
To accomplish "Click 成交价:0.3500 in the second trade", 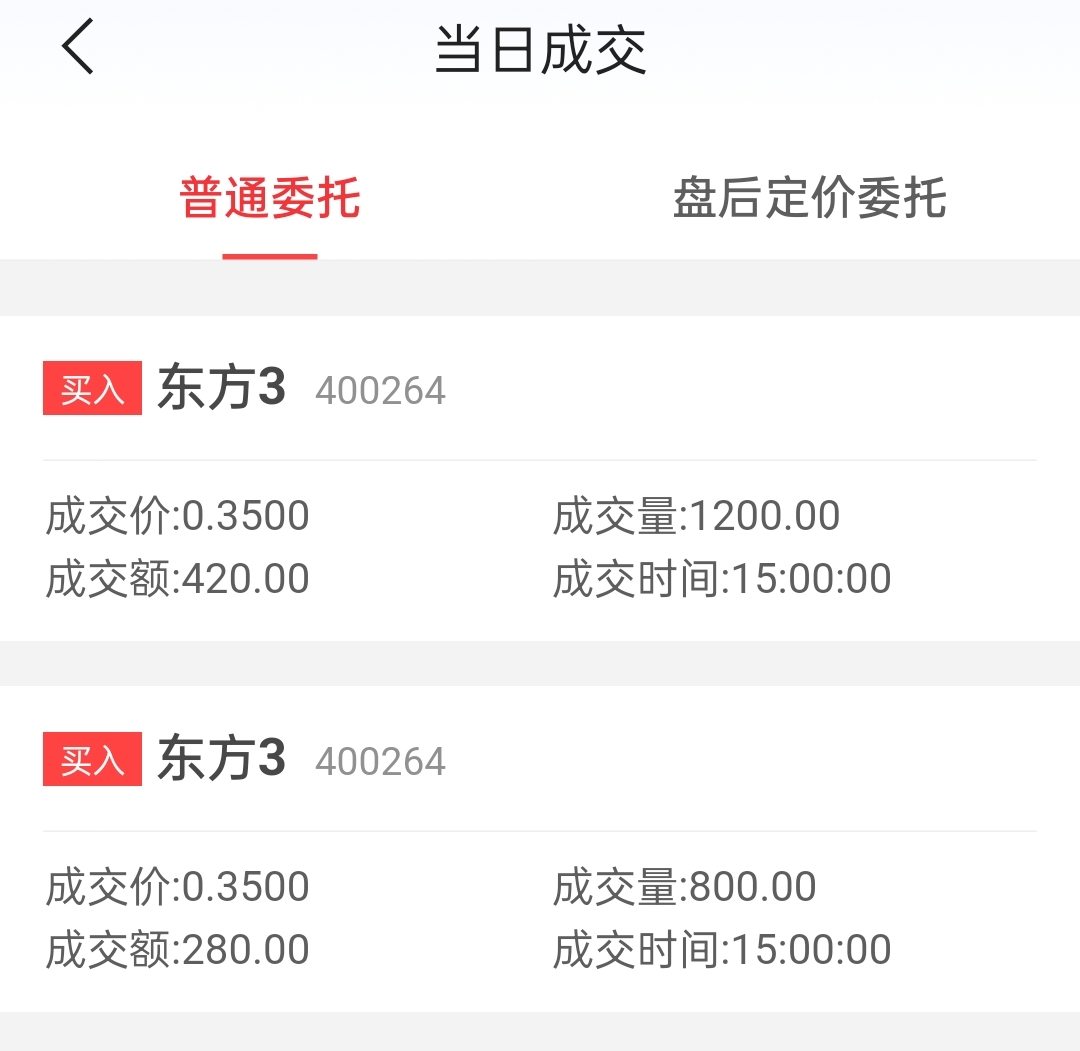I will [x=178, y=886].
